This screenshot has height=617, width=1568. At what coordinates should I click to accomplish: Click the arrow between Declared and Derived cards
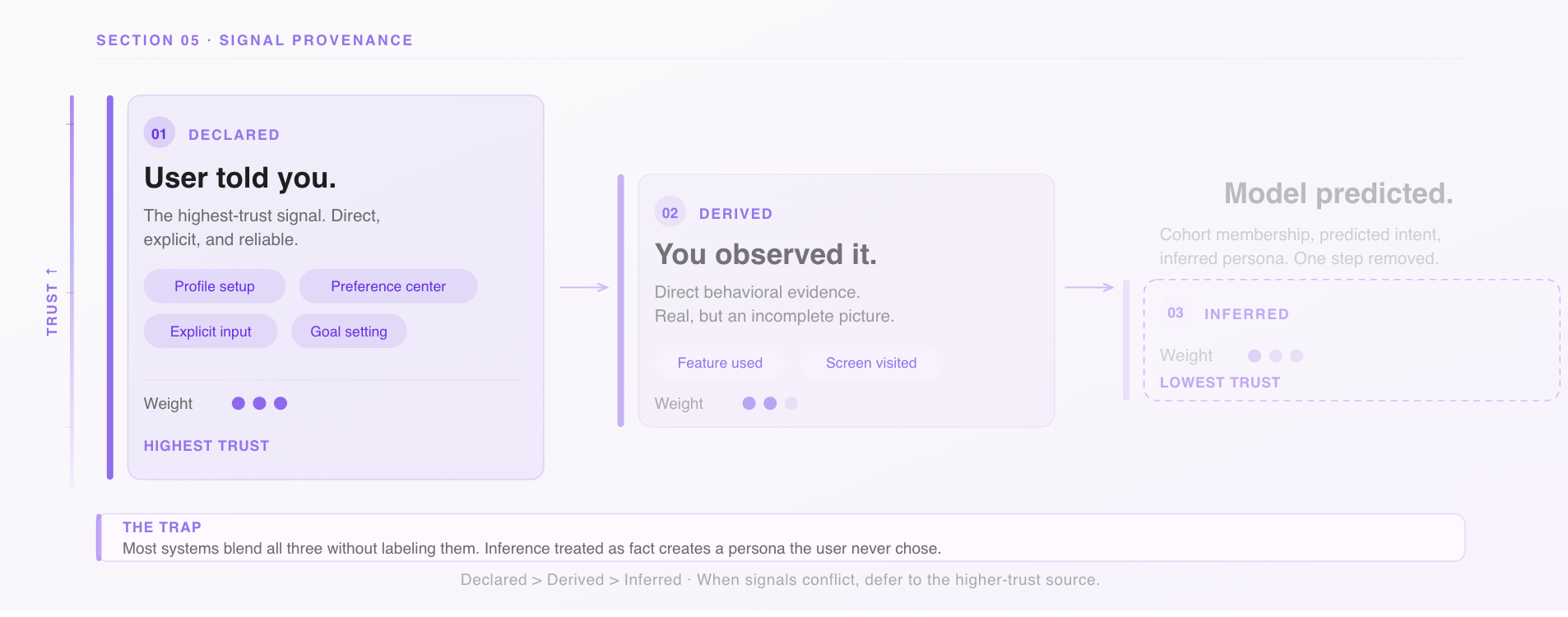point(583,287)
